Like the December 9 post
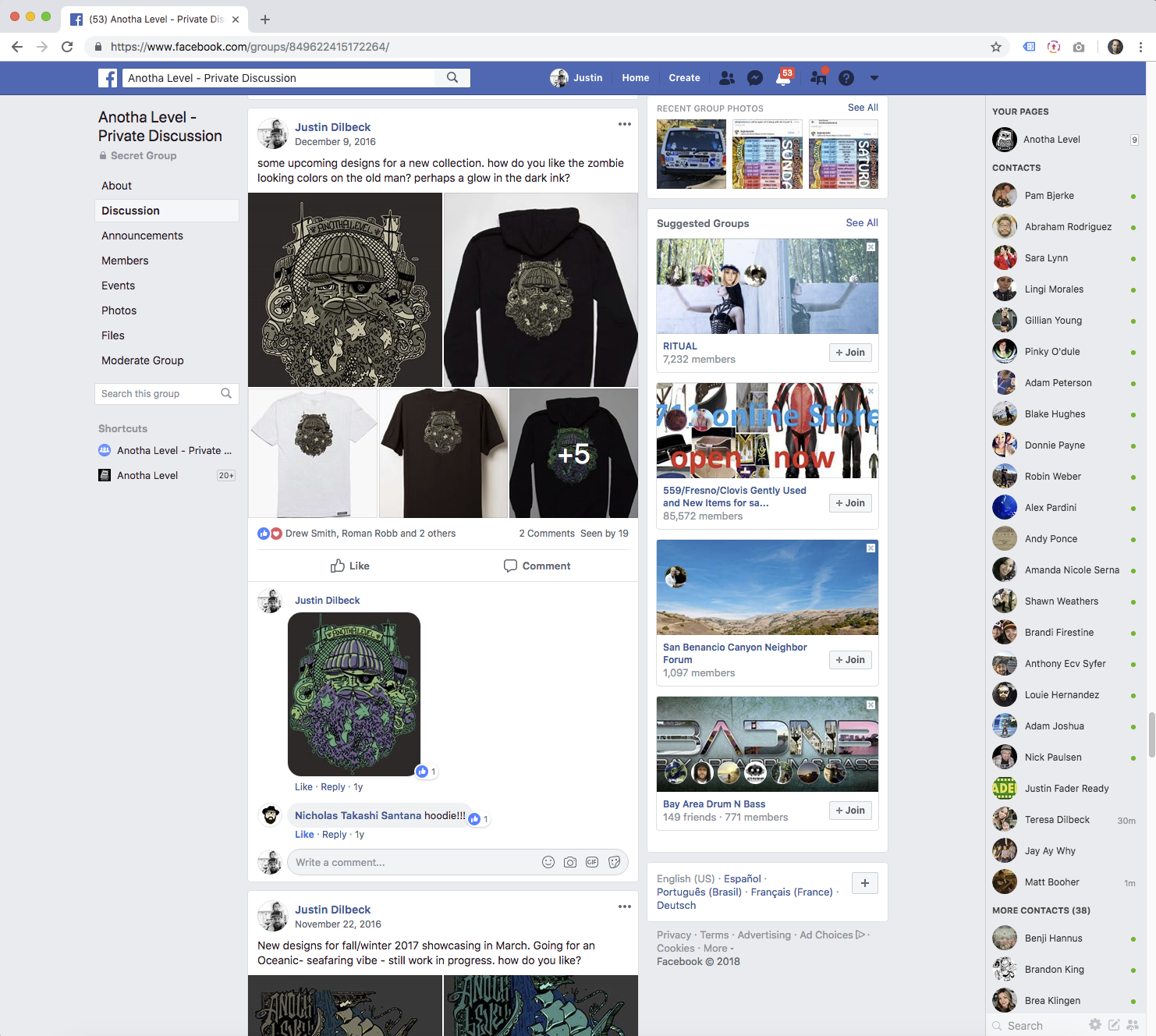Viewport: 1156px width, 1036px height. click(x=349, y=566)
